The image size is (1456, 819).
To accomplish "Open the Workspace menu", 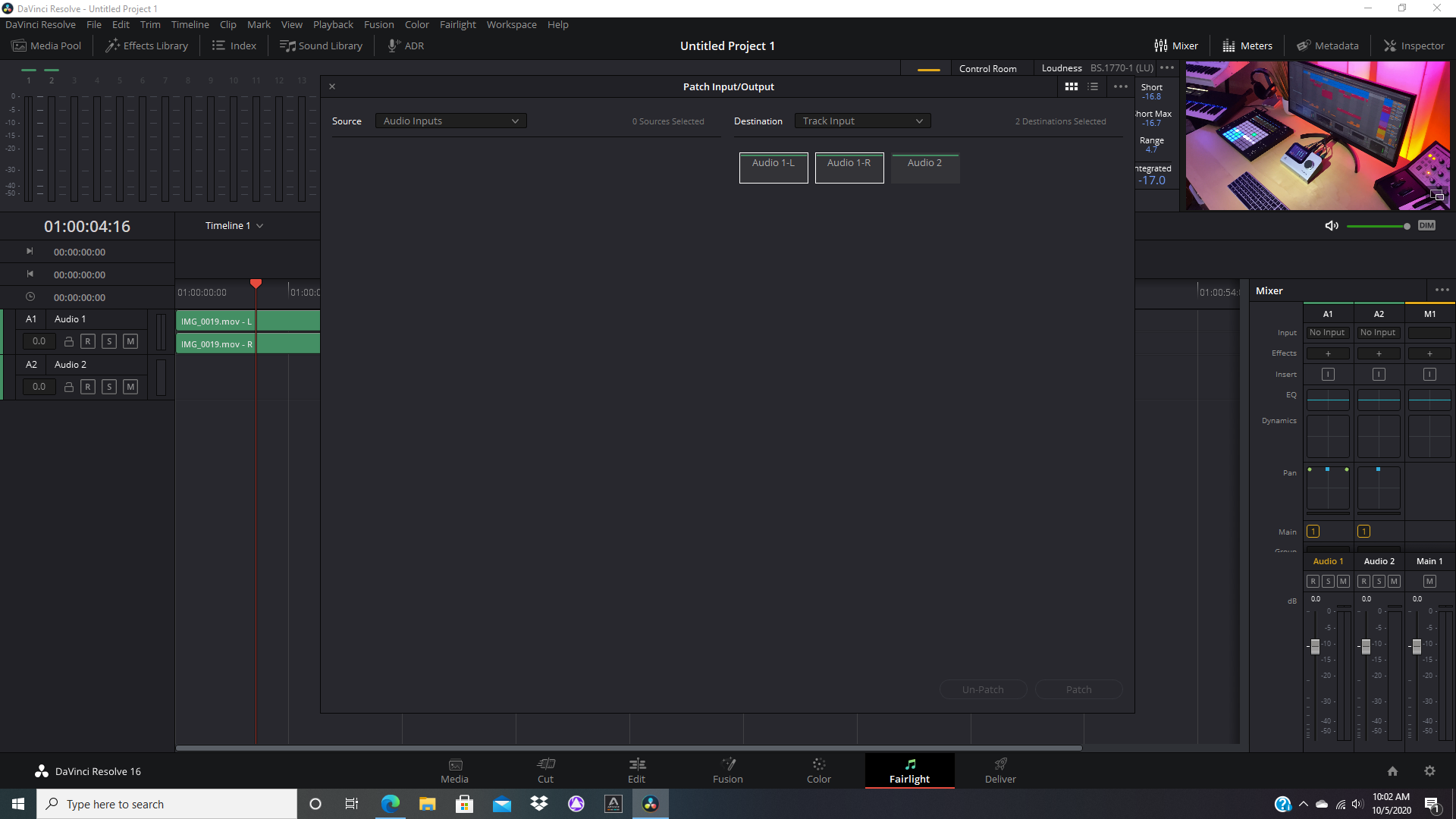I will point(511,24).
